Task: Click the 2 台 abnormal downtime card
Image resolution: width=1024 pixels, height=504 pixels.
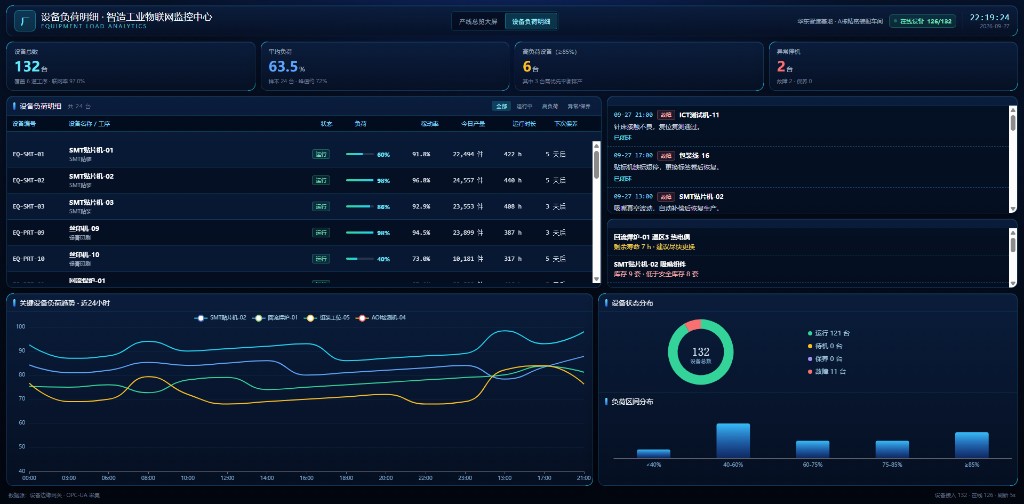Action: 893,66
